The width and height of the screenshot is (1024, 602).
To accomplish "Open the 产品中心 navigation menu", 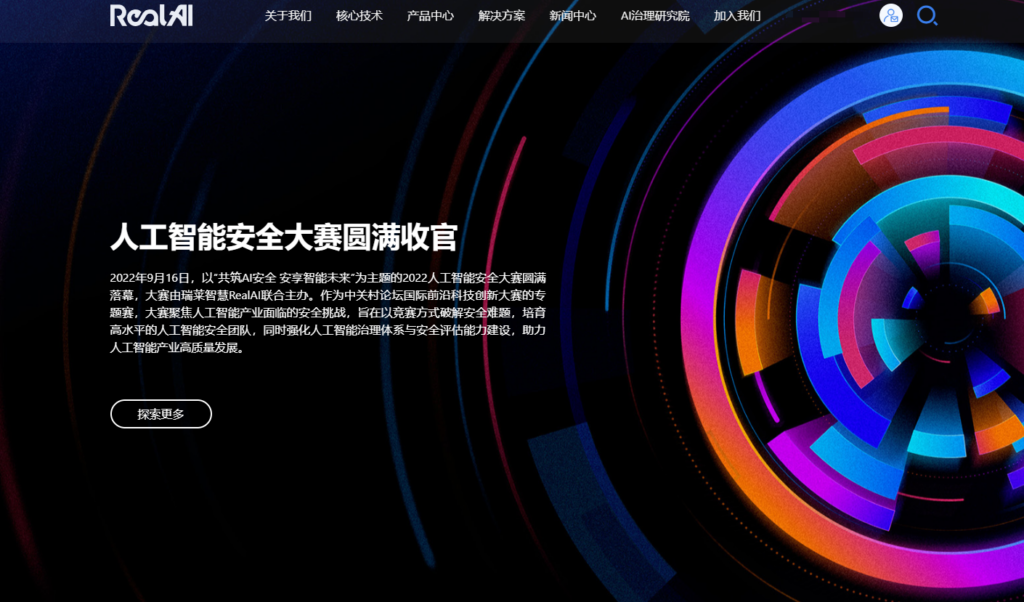I will click(430, 16).
